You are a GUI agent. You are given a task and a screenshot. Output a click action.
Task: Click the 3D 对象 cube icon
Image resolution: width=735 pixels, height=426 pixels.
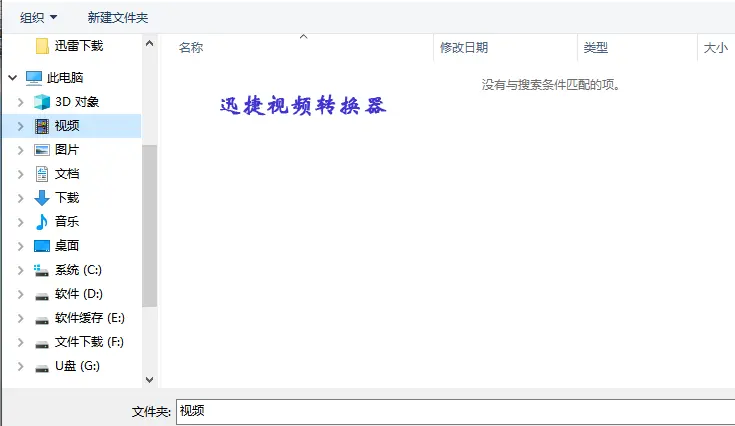point(42,102)
